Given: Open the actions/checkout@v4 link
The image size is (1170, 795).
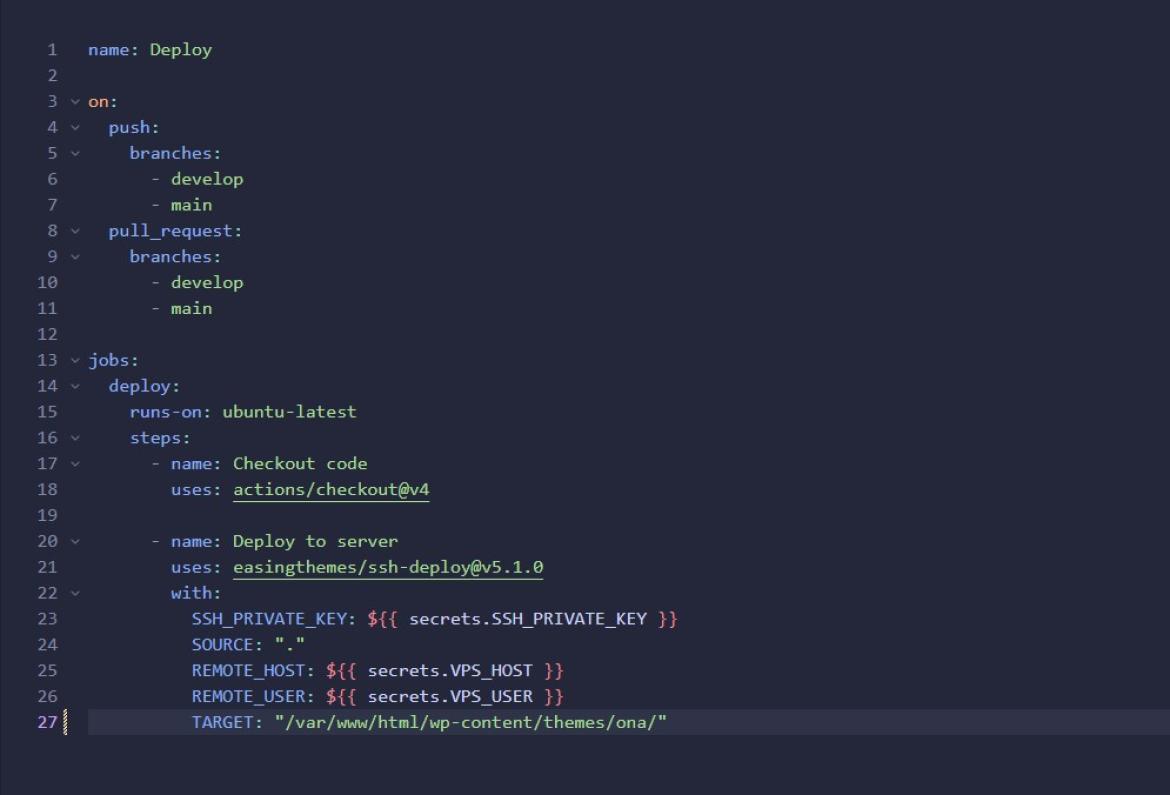Looking at the screenshot, I should pos(330,489).
